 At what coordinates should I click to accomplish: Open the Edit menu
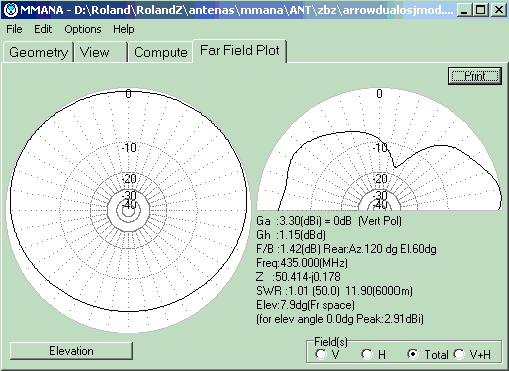click(x=43, y=29)
